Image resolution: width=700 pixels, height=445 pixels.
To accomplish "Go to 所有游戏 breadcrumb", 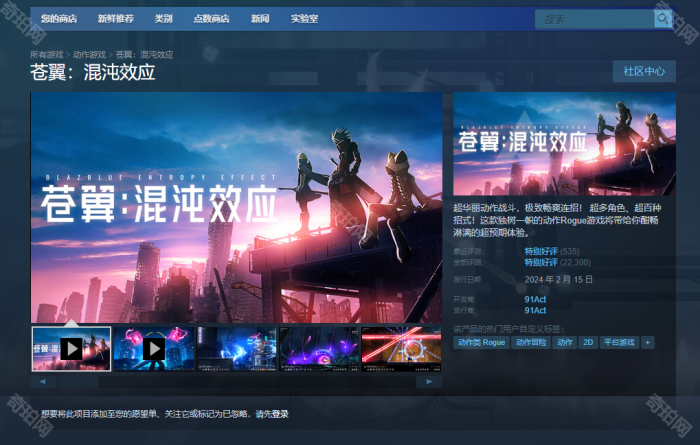I will [x=46, y=54].
